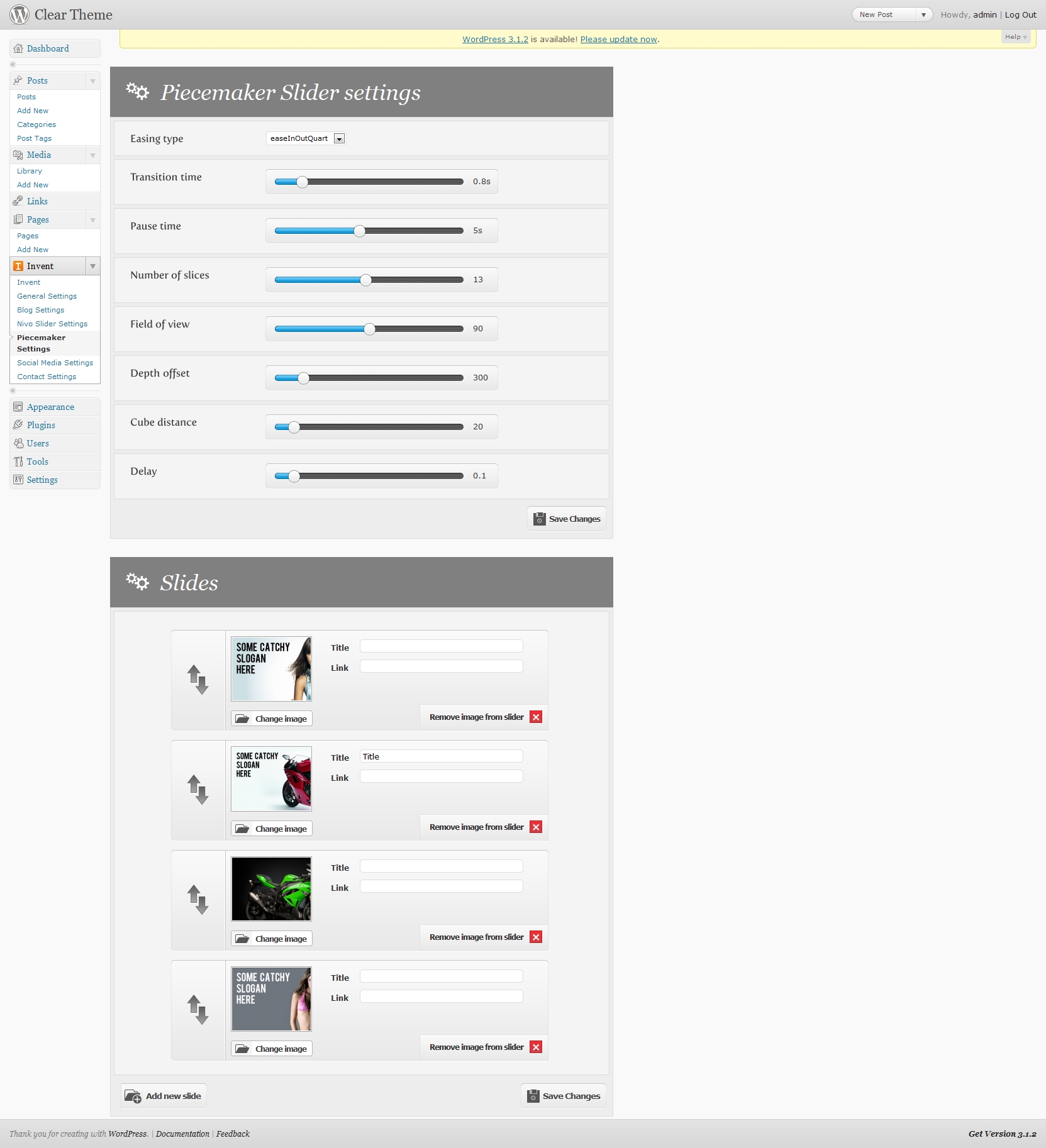Image resolution: width=1046 pixels, height=1148 pixels.
Task: Click the Dashboard home icon
Action: [18, 48]
